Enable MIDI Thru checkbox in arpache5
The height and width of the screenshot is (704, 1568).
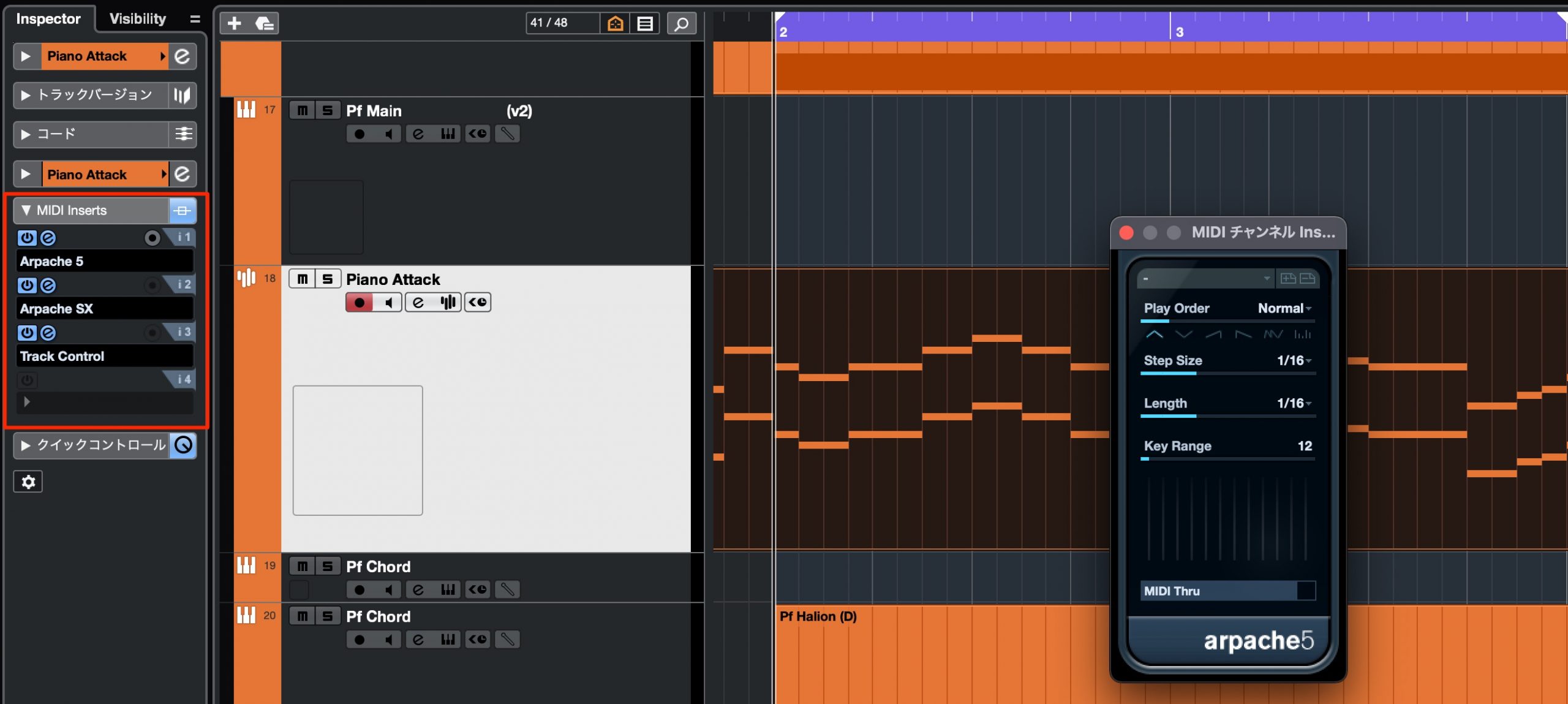click(1306, 591)
